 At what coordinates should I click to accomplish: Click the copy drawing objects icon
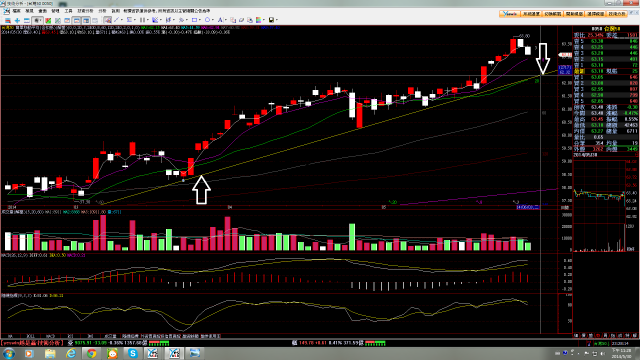[x=233, y=20]
